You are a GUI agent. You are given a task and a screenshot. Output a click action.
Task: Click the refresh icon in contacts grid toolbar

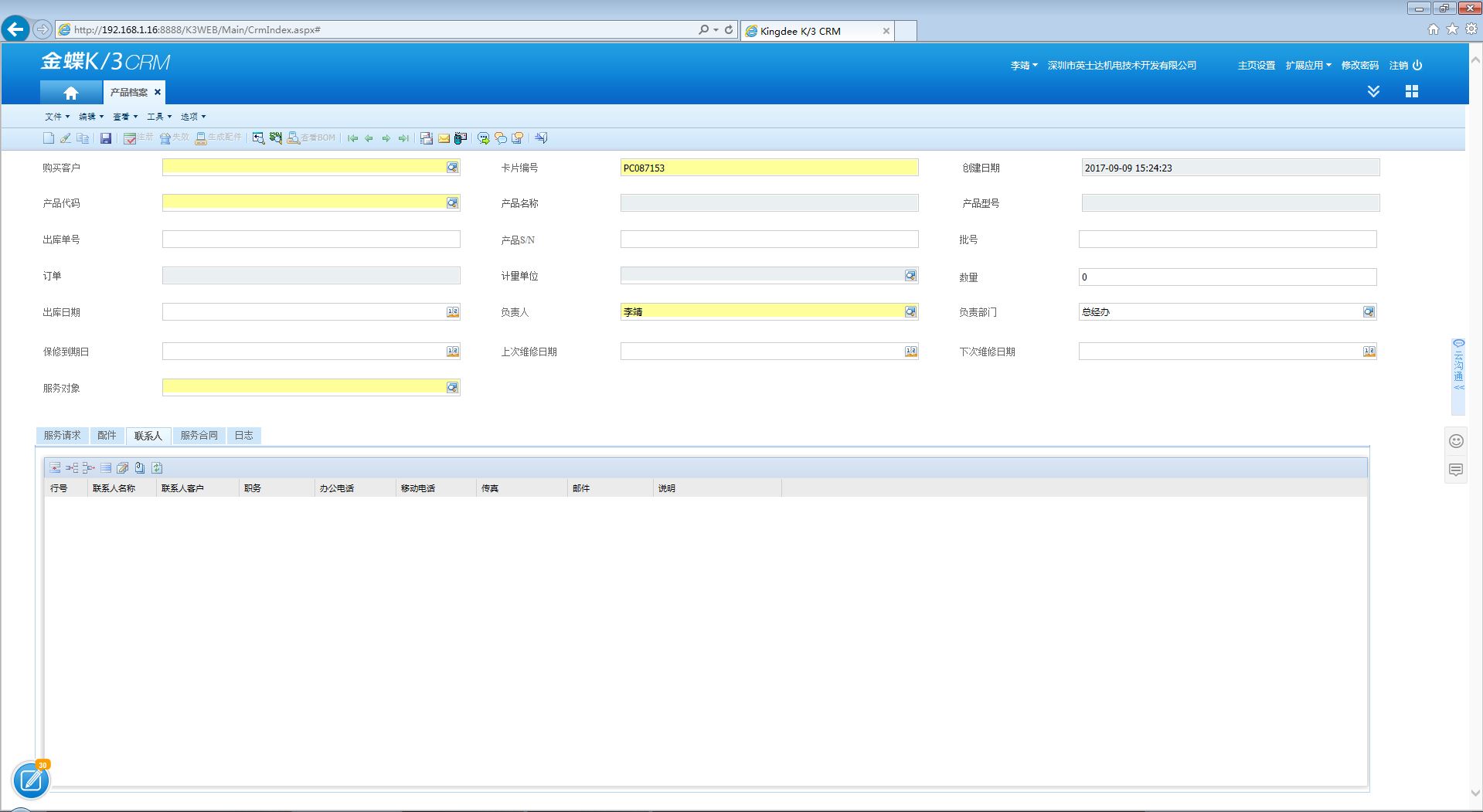point(157,467)
